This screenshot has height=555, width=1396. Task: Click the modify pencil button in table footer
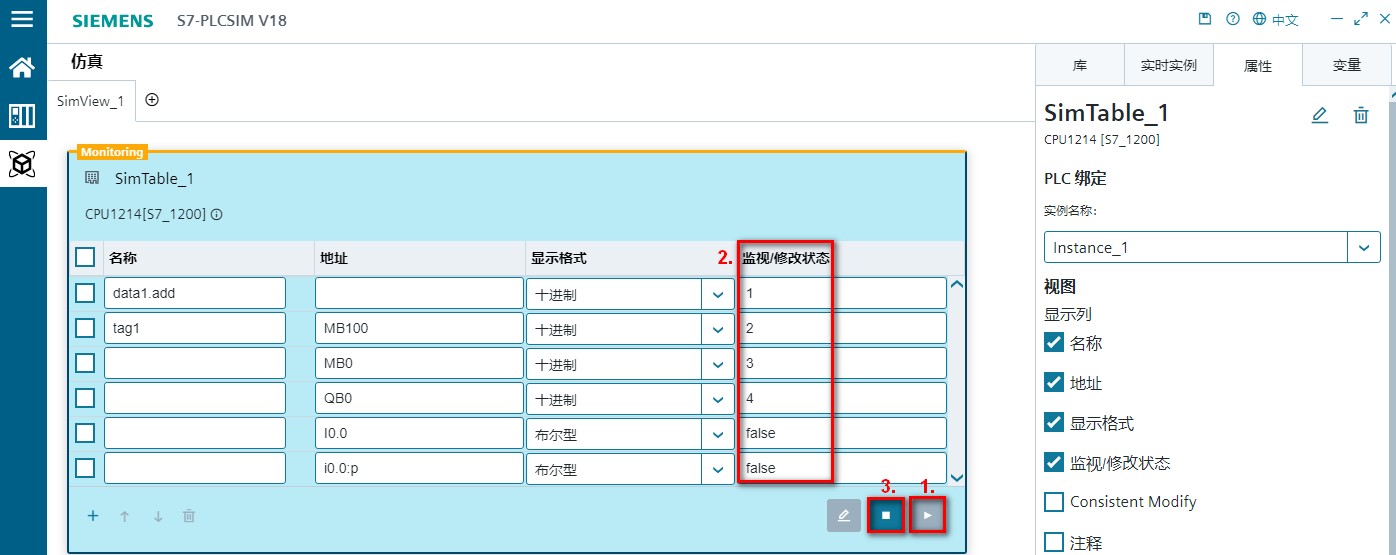pos(843,516)
